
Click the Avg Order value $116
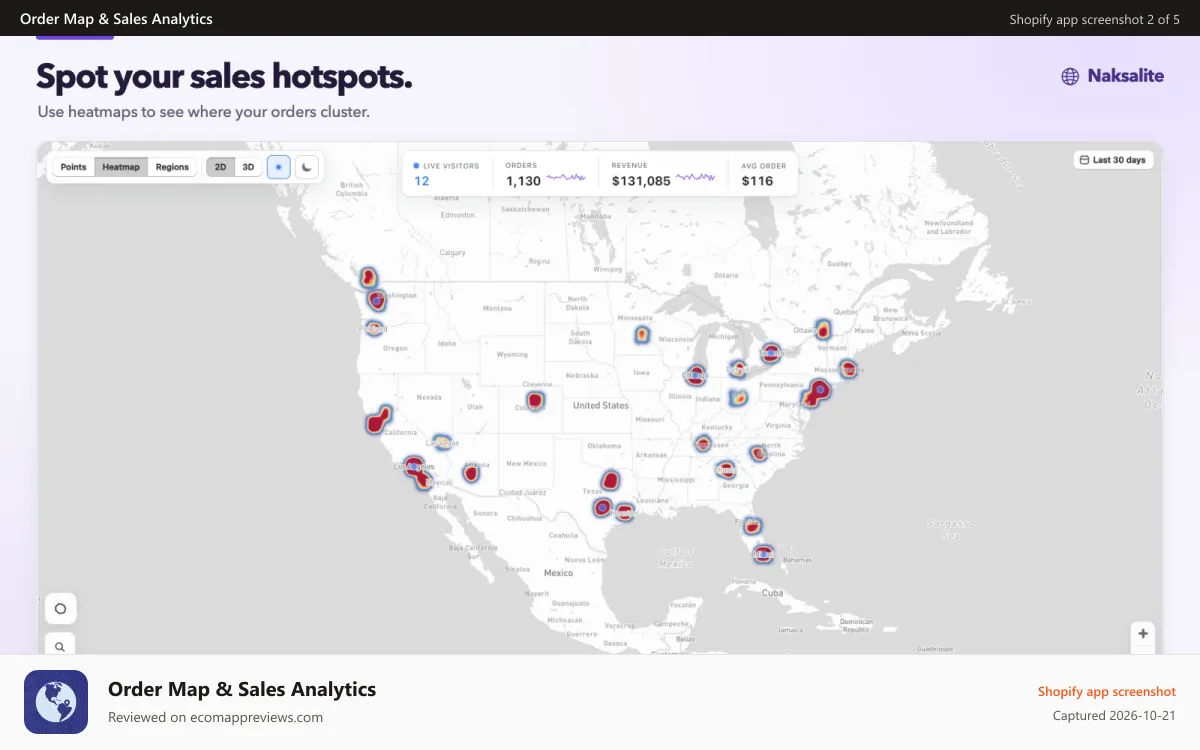(x=757, y=181)
